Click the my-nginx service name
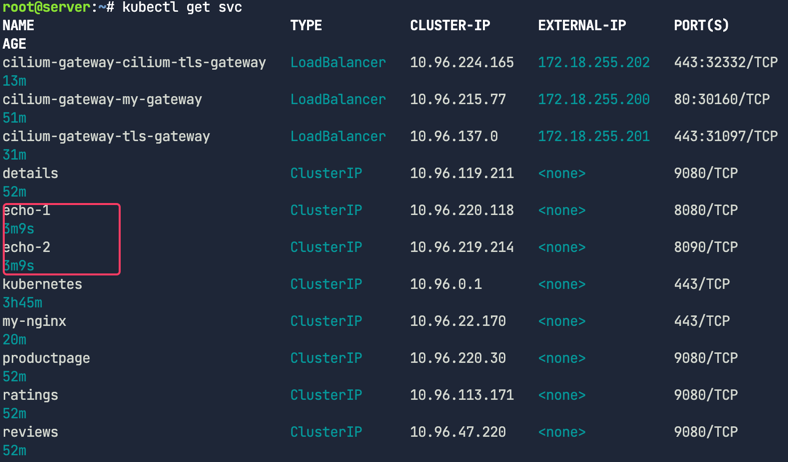This screenshot has height=462, width=788. pyautogui.click(x=34, y=321)
